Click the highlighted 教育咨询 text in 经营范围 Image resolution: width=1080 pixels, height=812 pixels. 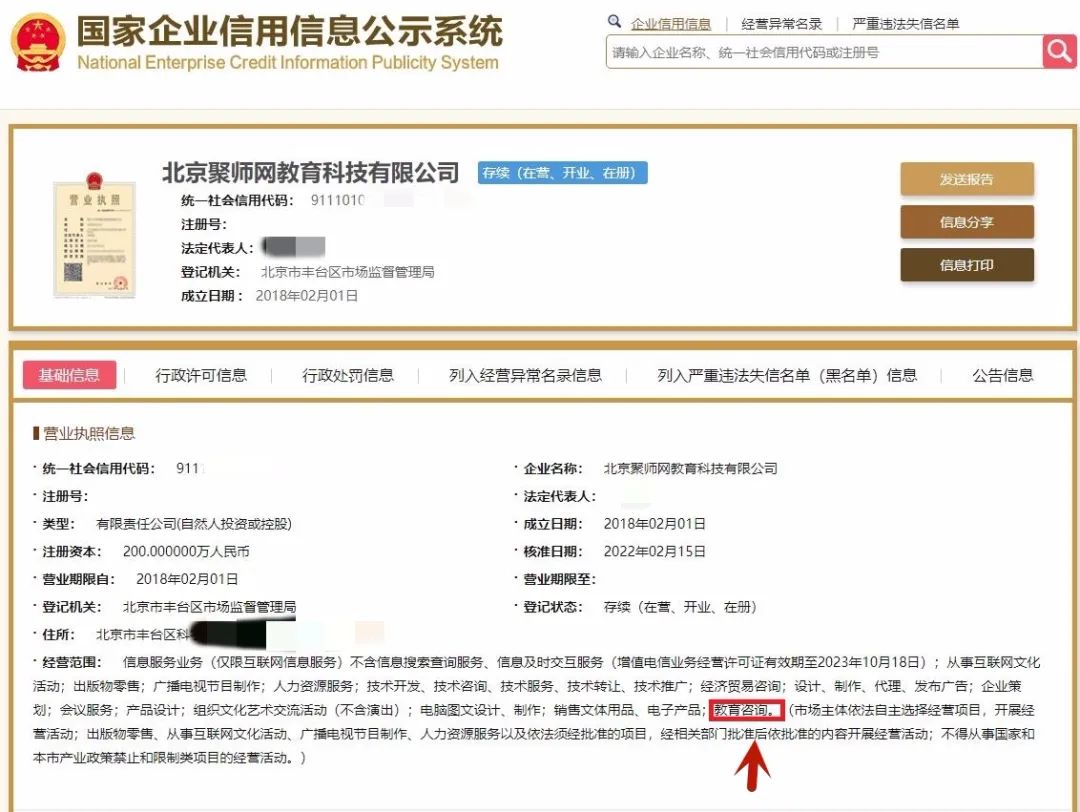[747, 710]
